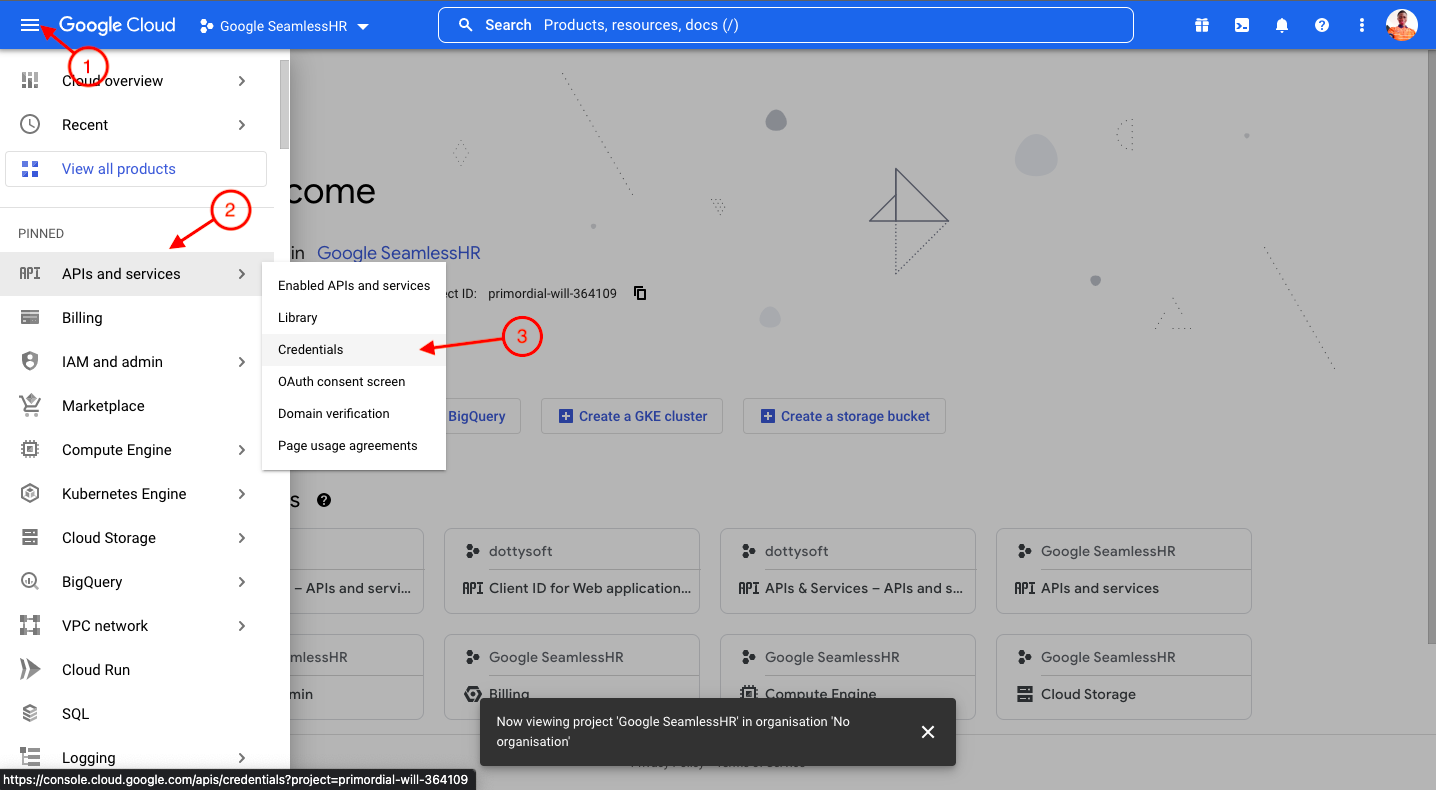Viewport: 1436px width, 790px height.
Task: Click the search products input field
Action: point(786,25)
